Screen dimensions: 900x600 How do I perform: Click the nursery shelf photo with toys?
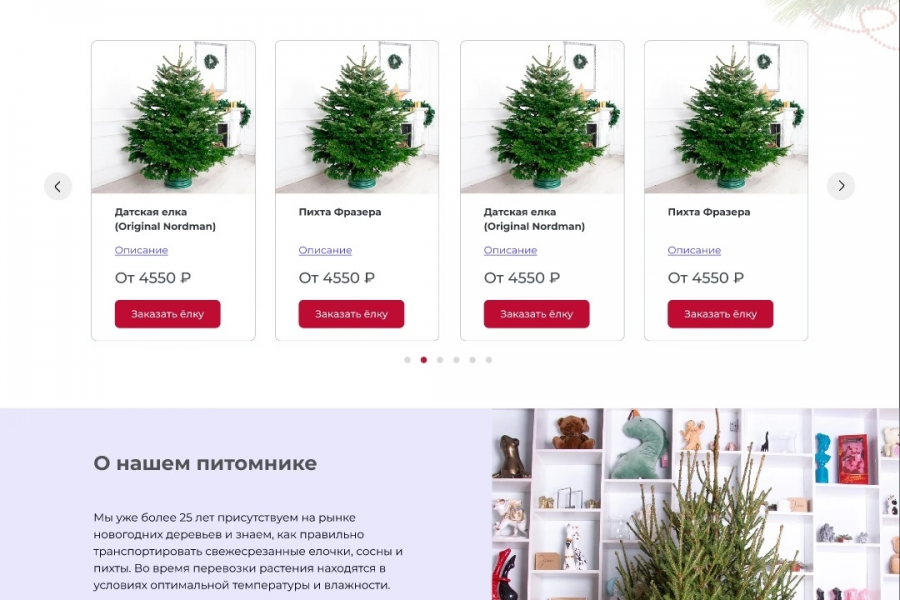696,504
